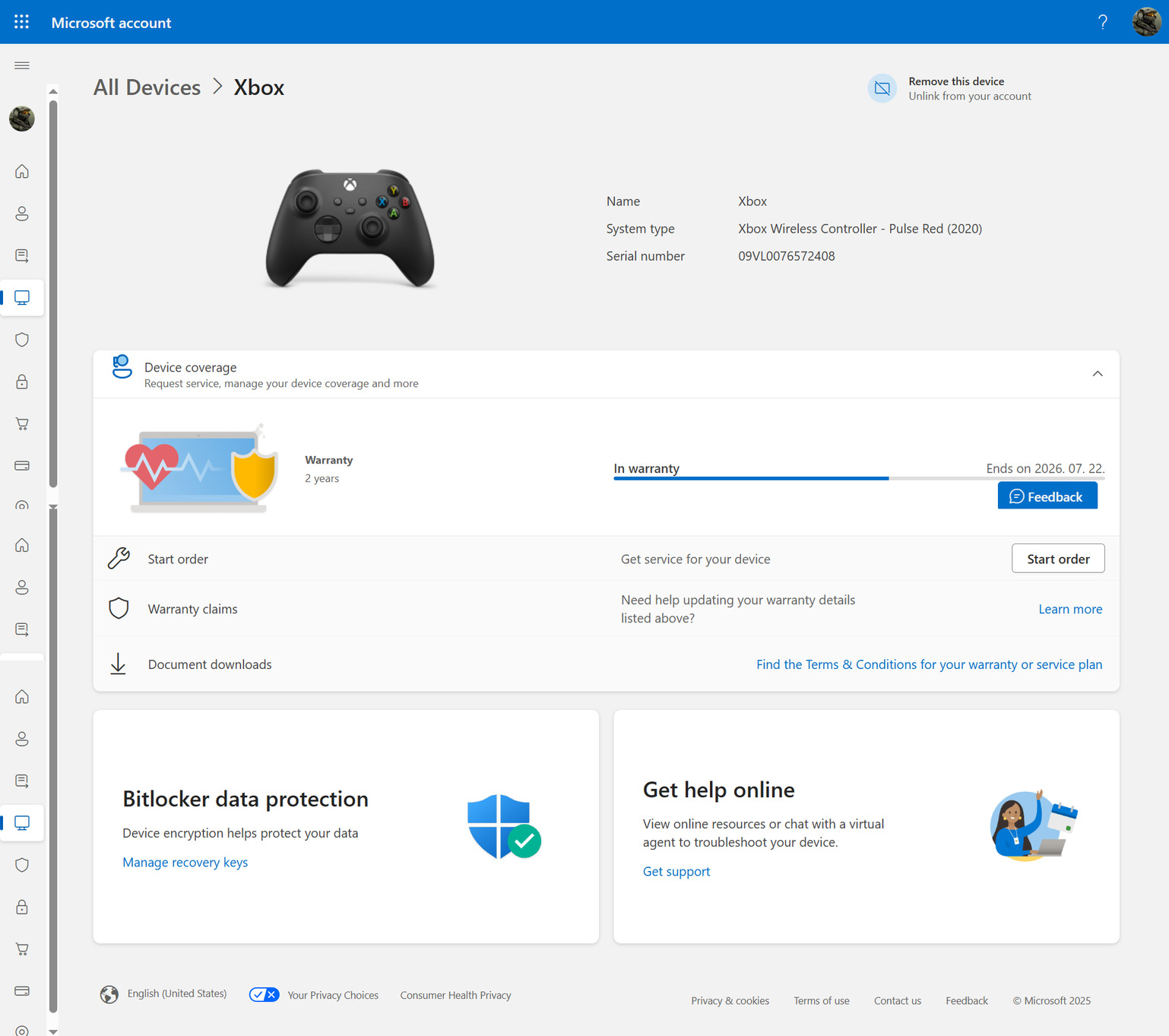Viewport: 1169px width, 1036px height.
Task: Click the system type 'Xbox Wireless Controller - Pulse Red (2020)'
Action: [x=860, y=229]
